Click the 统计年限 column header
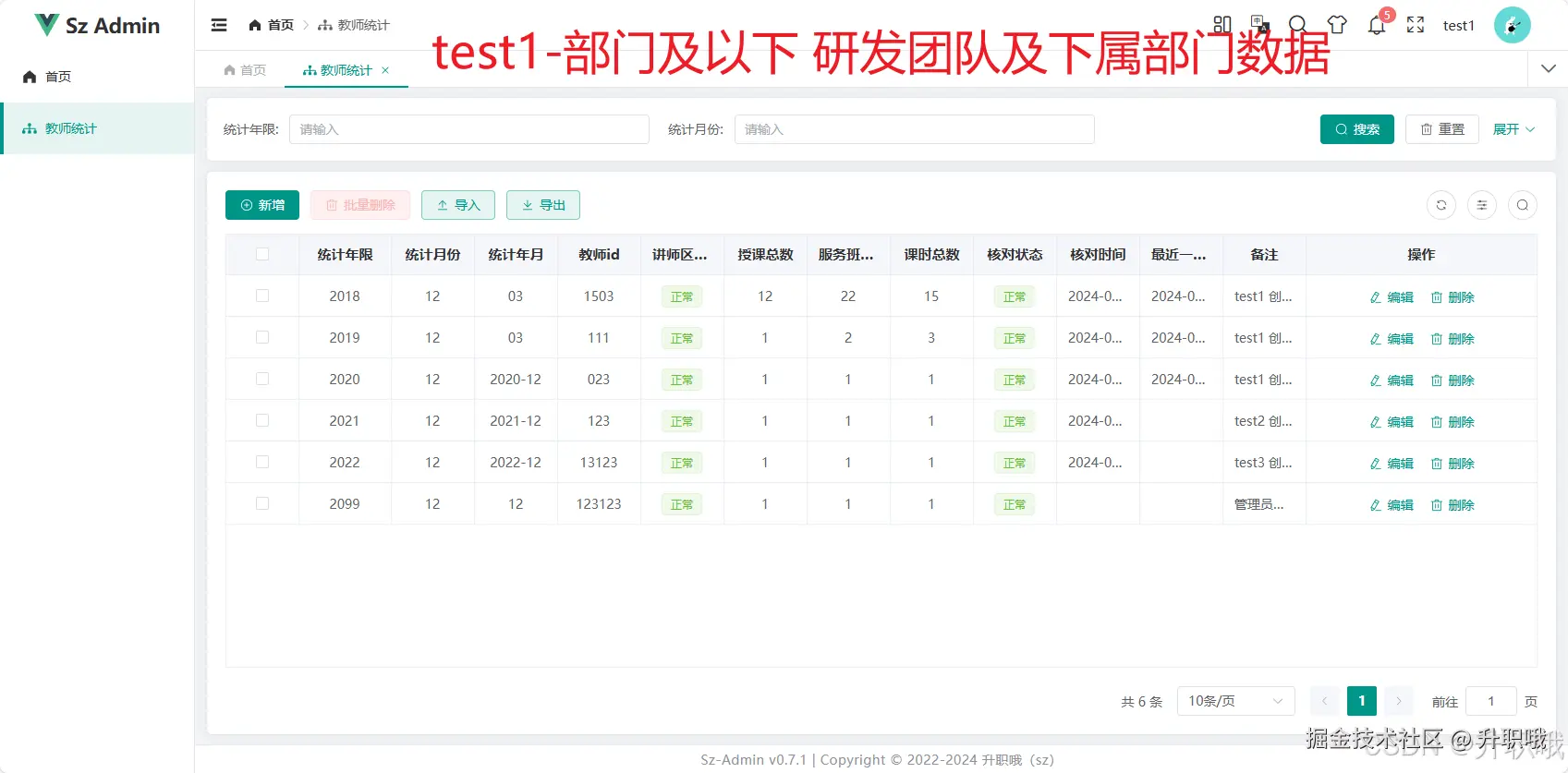Screen dimensions: 1568x773 [x=346, y=254]
